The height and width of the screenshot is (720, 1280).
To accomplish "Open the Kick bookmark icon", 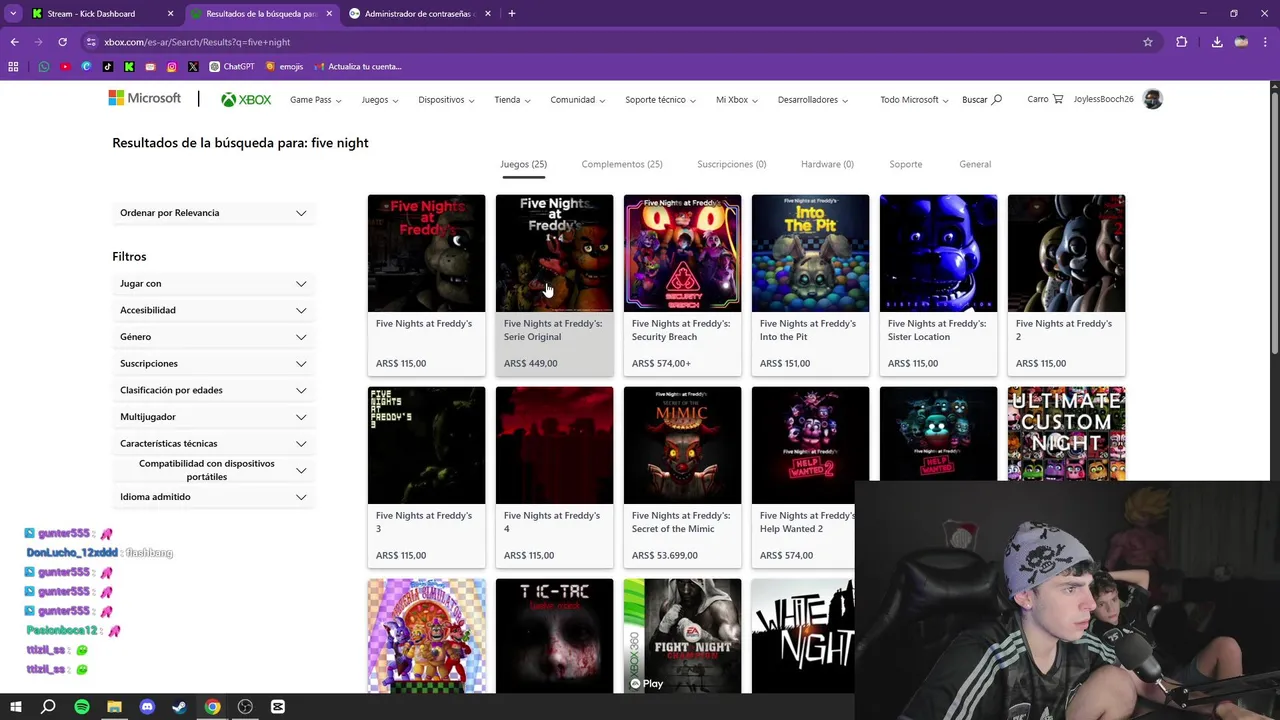I will coord(129,67).
